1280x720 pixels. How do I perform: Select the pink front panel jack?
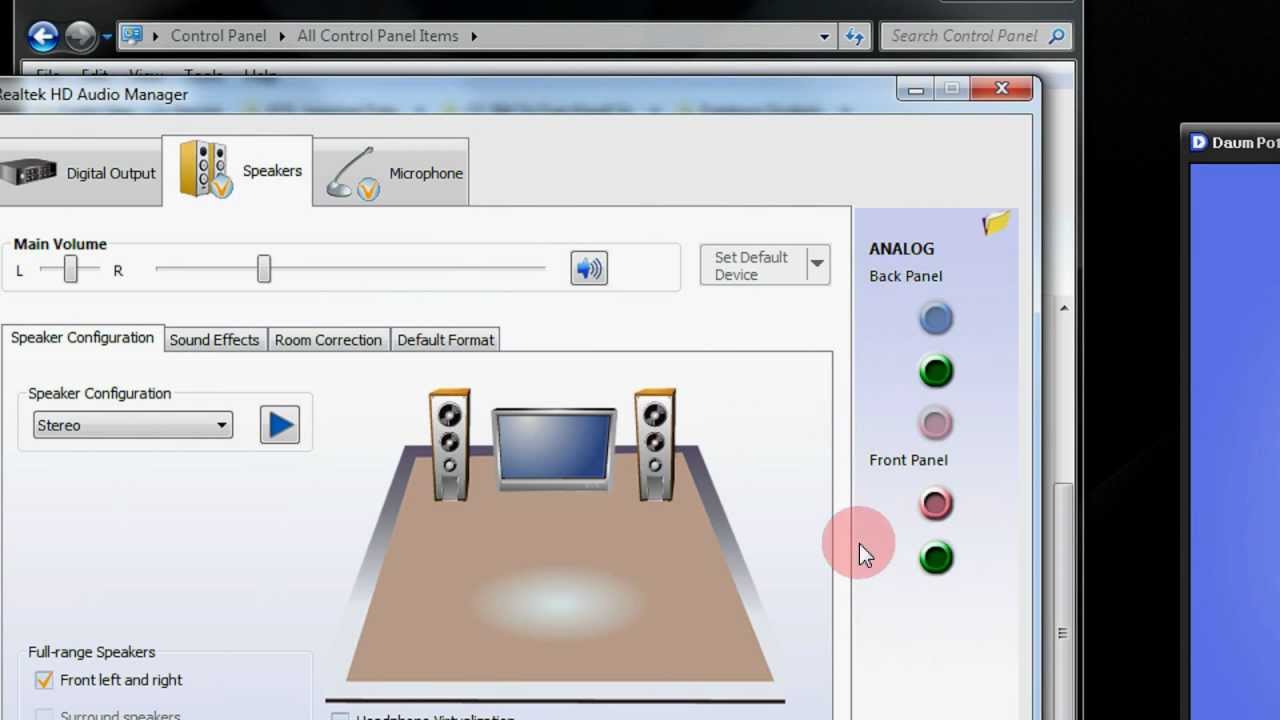coord(936,504)
